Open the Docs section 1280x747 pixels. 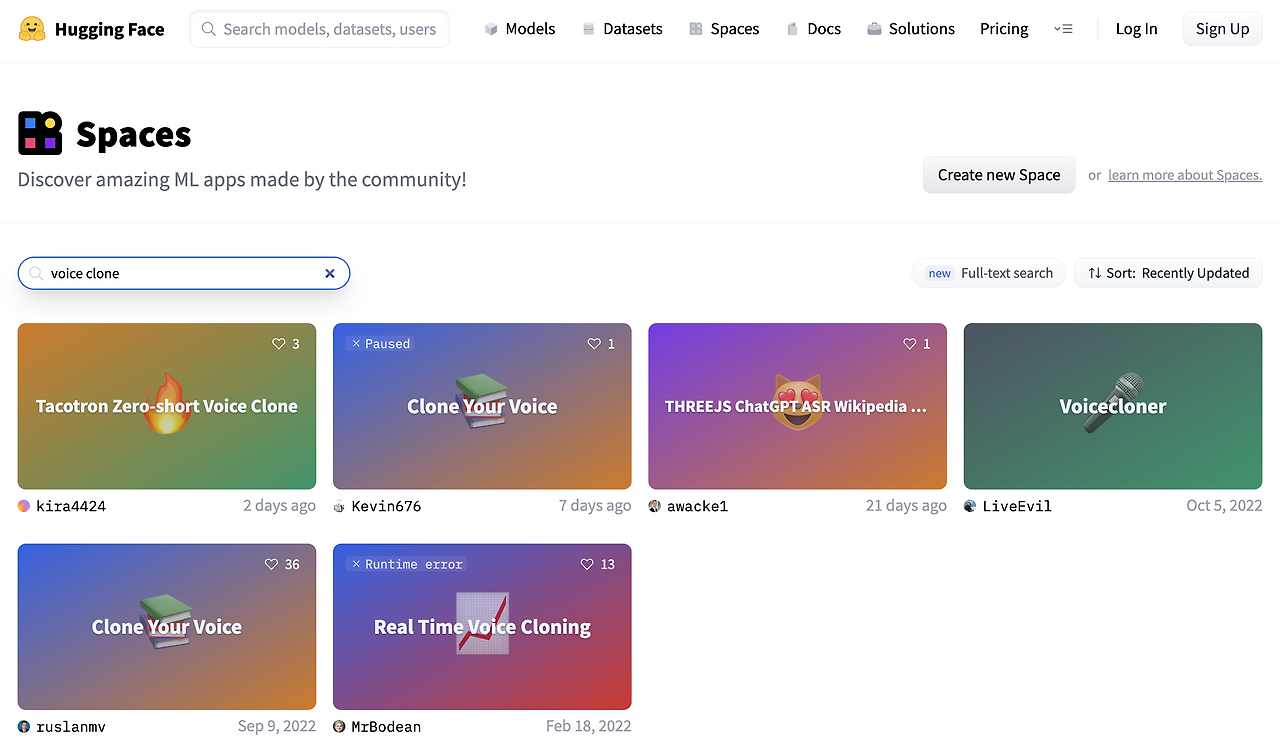pyautogui.click(x=813, y=29)
